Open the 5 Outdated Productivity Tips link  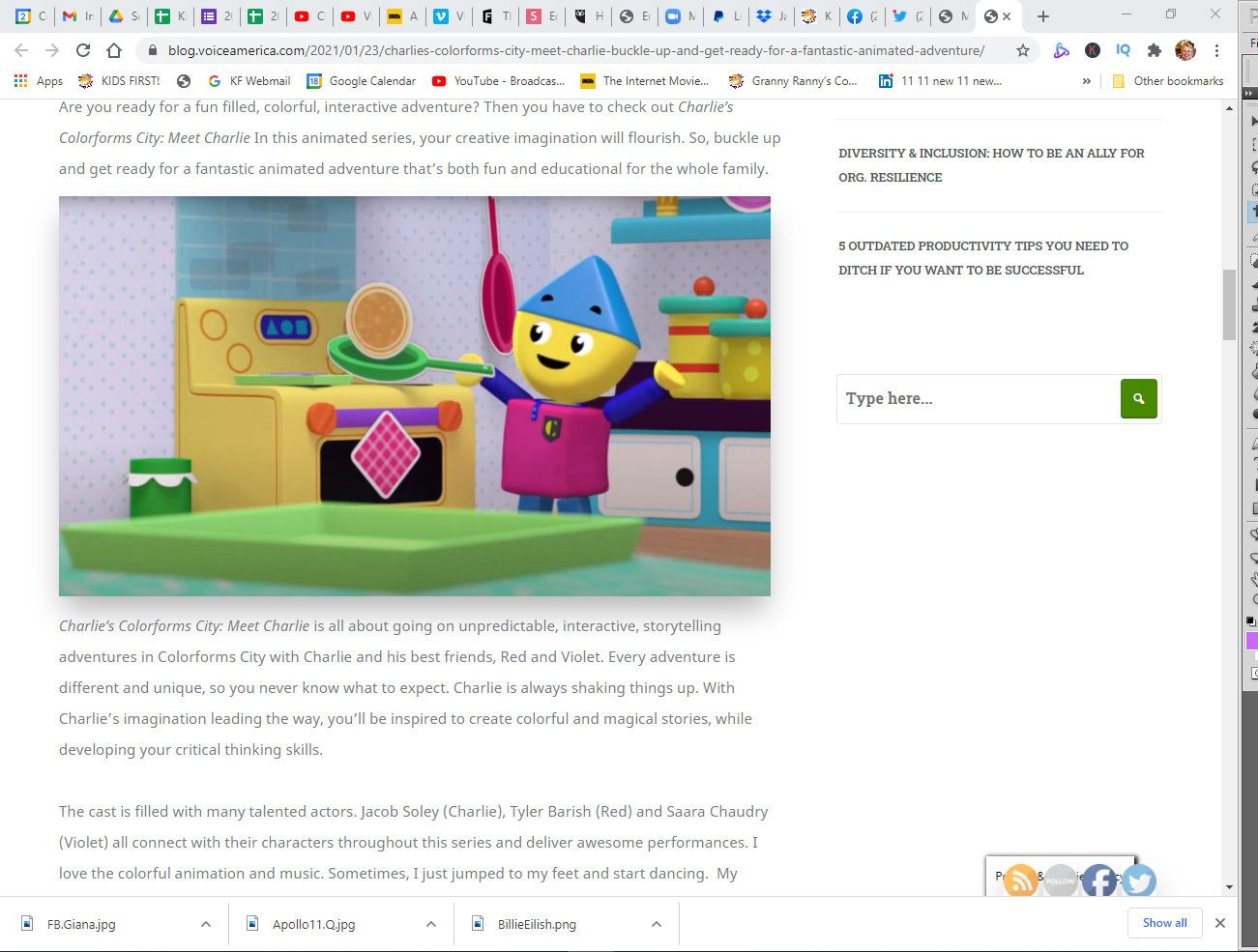click(x=983, y=258)
